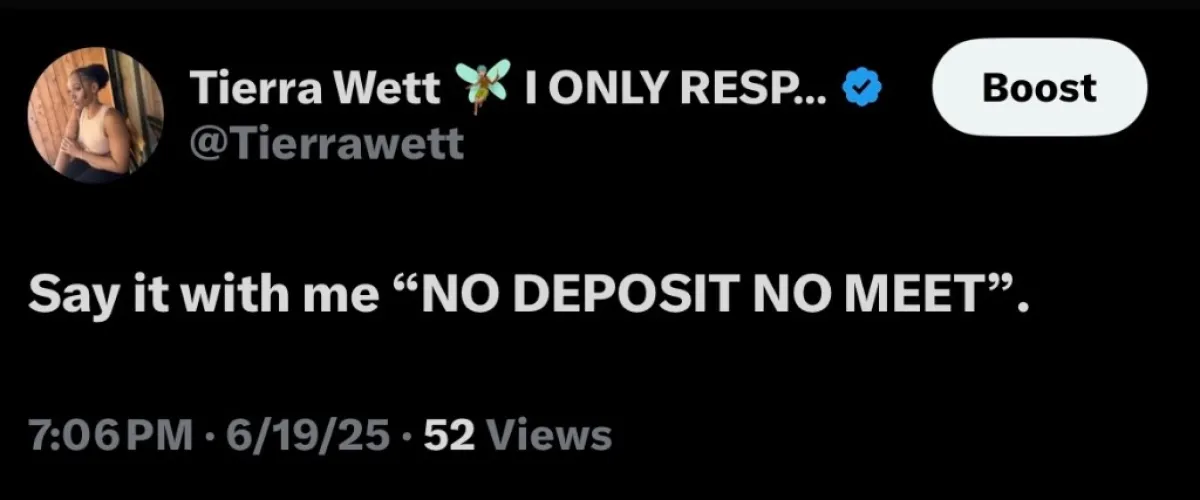Viewport: 1200px width, 500px height.
Task: Click the display name Tierra Wett
Action: click(316, 88)
